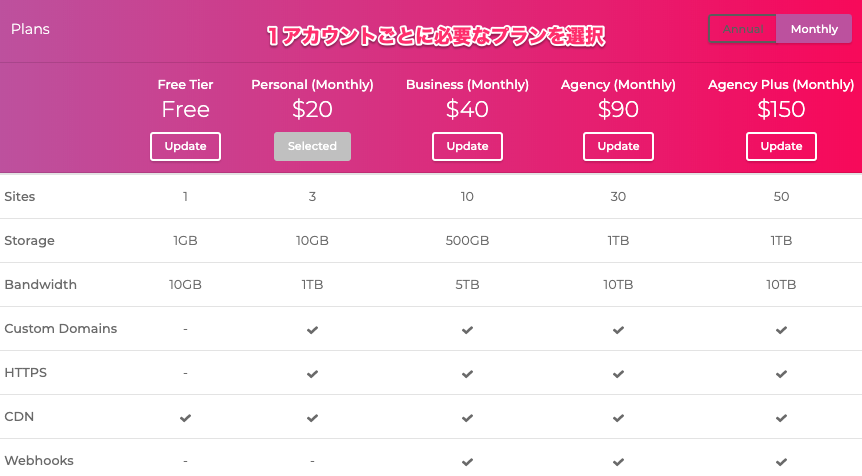Click the 500GB storage value for Business
Viewport: 862px width, 476px height.
(467, 241)
